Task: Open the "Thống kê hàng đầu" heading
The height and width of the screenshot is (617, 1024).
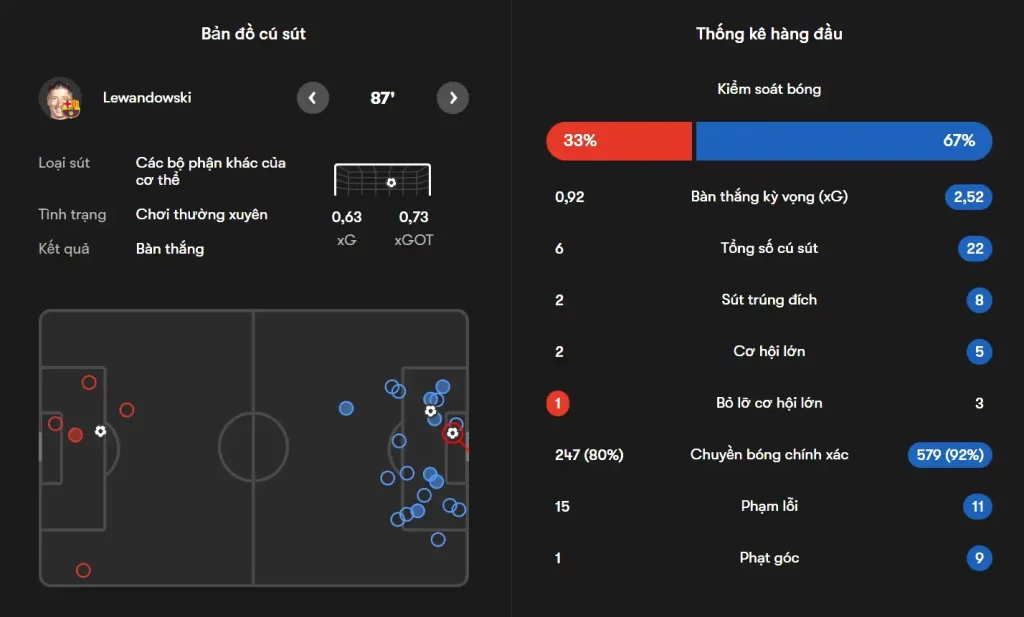Action: tap(769, 34)
